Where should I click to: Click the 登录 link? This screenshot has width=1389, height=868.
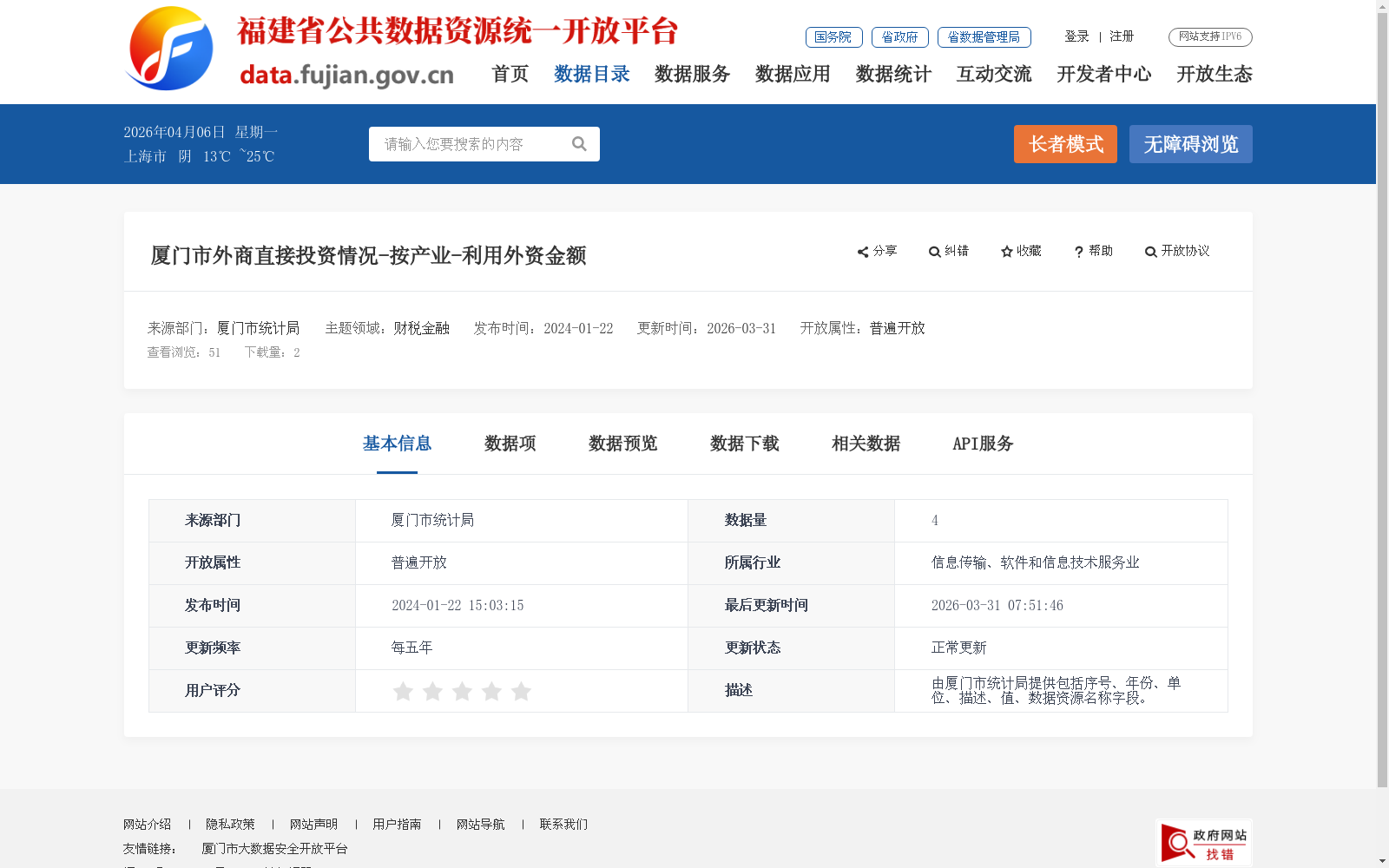1076,36
